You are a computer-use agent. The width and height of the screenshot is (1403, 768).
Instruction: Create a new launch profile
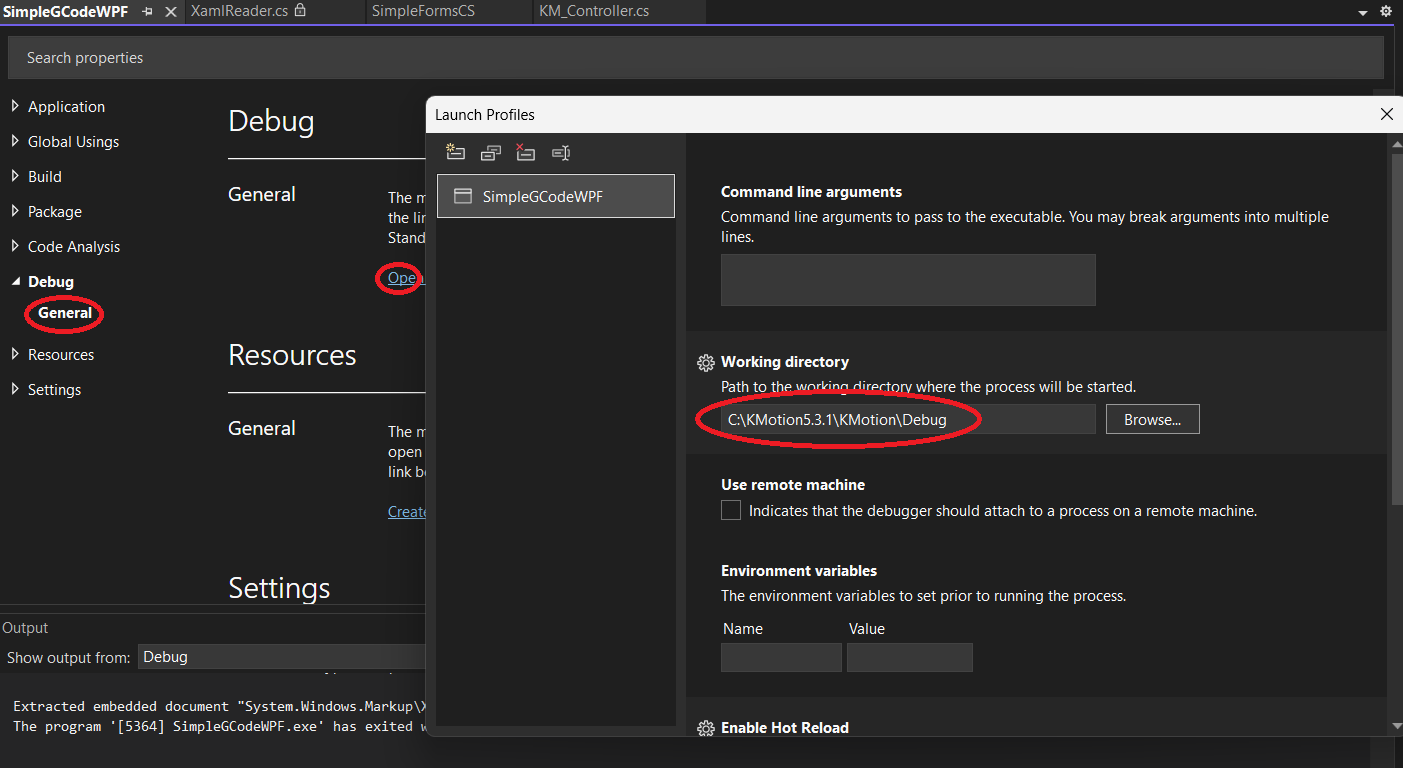tap(456, 153)
